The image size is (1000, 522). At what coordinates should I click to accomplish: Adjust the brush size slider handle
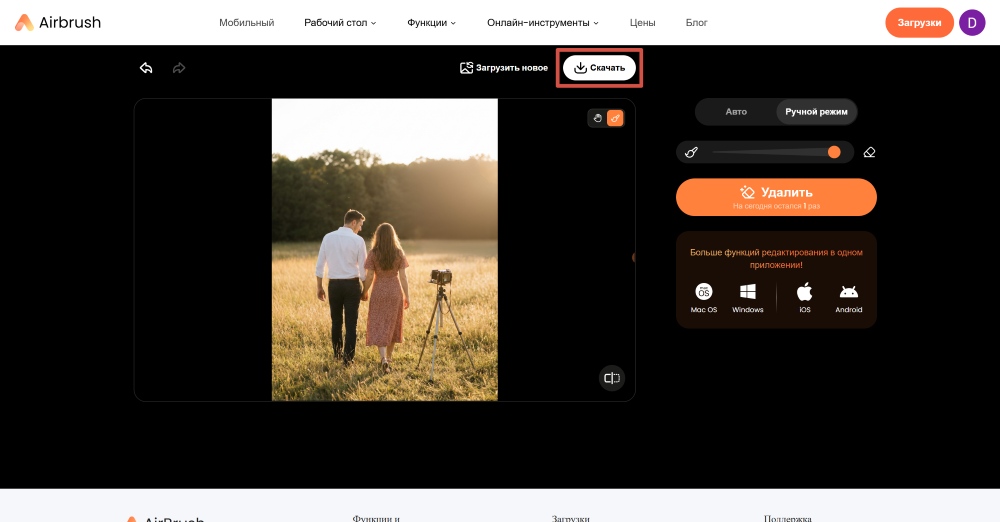[834, 152]
